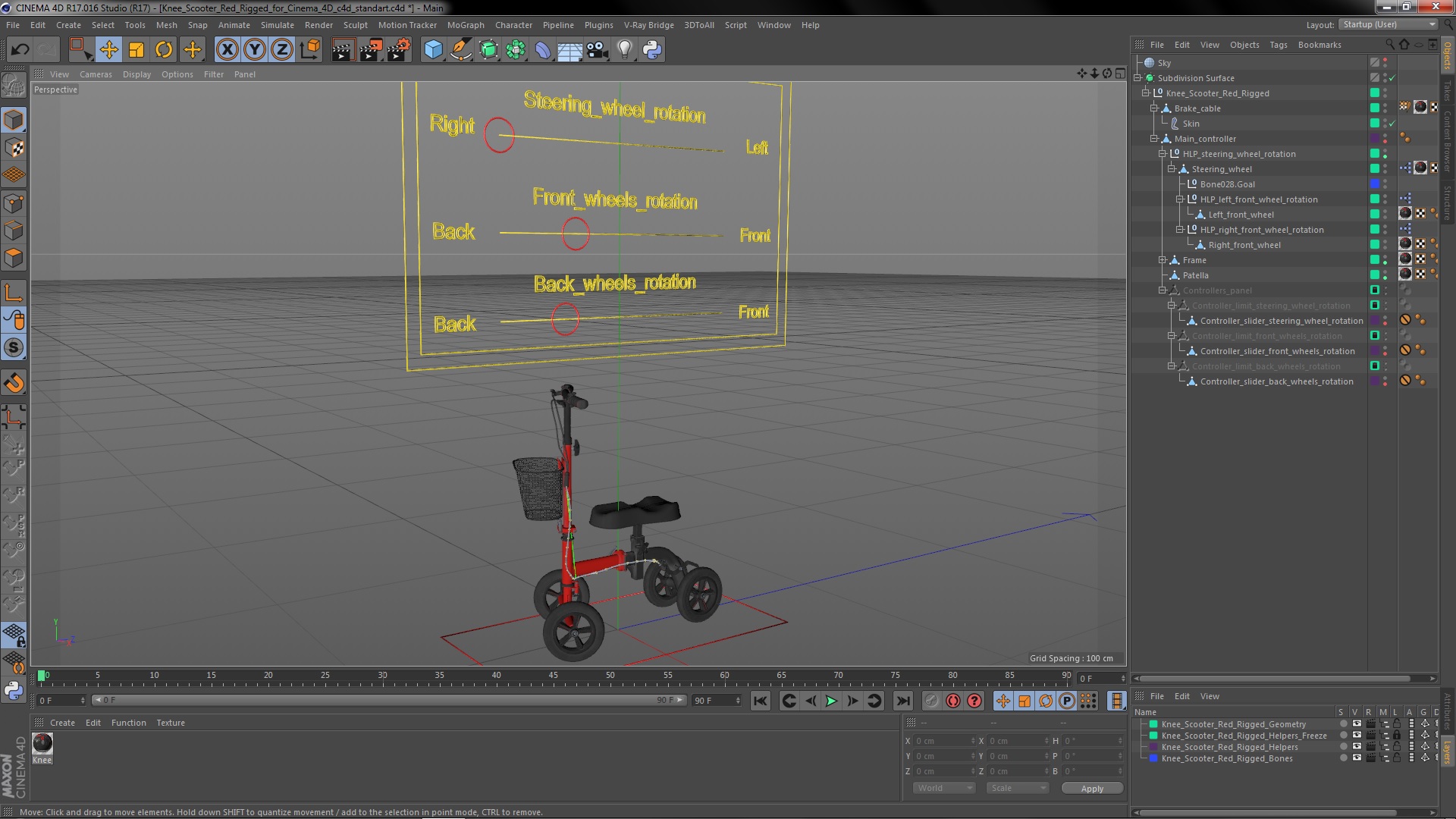Collapse Controllers_panel tree node
1456x819 pixels.
(1163, 290)
